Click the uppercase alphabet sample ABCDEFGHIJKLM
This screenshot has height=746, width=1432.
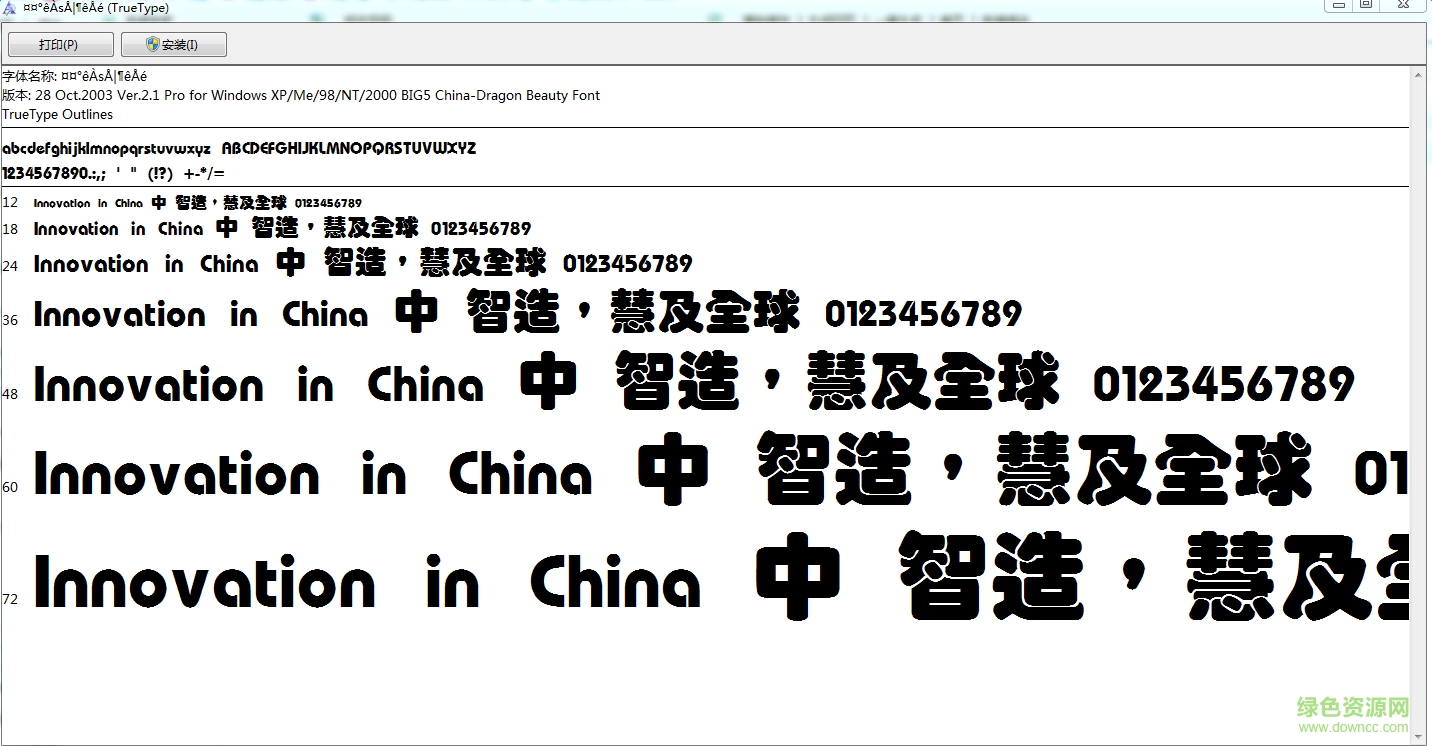[348, 149]
